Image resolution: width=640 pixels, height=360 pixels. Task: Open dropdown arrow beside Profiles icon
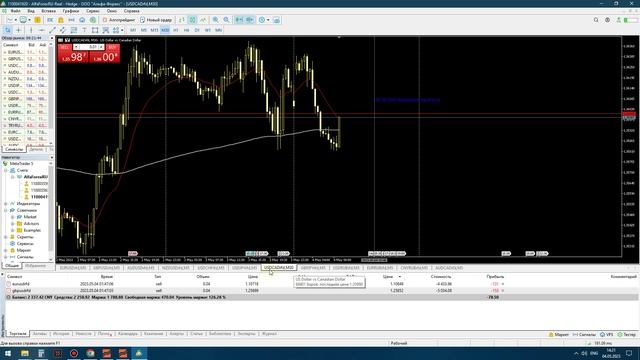pyautogui.click(x=29, y=20)
